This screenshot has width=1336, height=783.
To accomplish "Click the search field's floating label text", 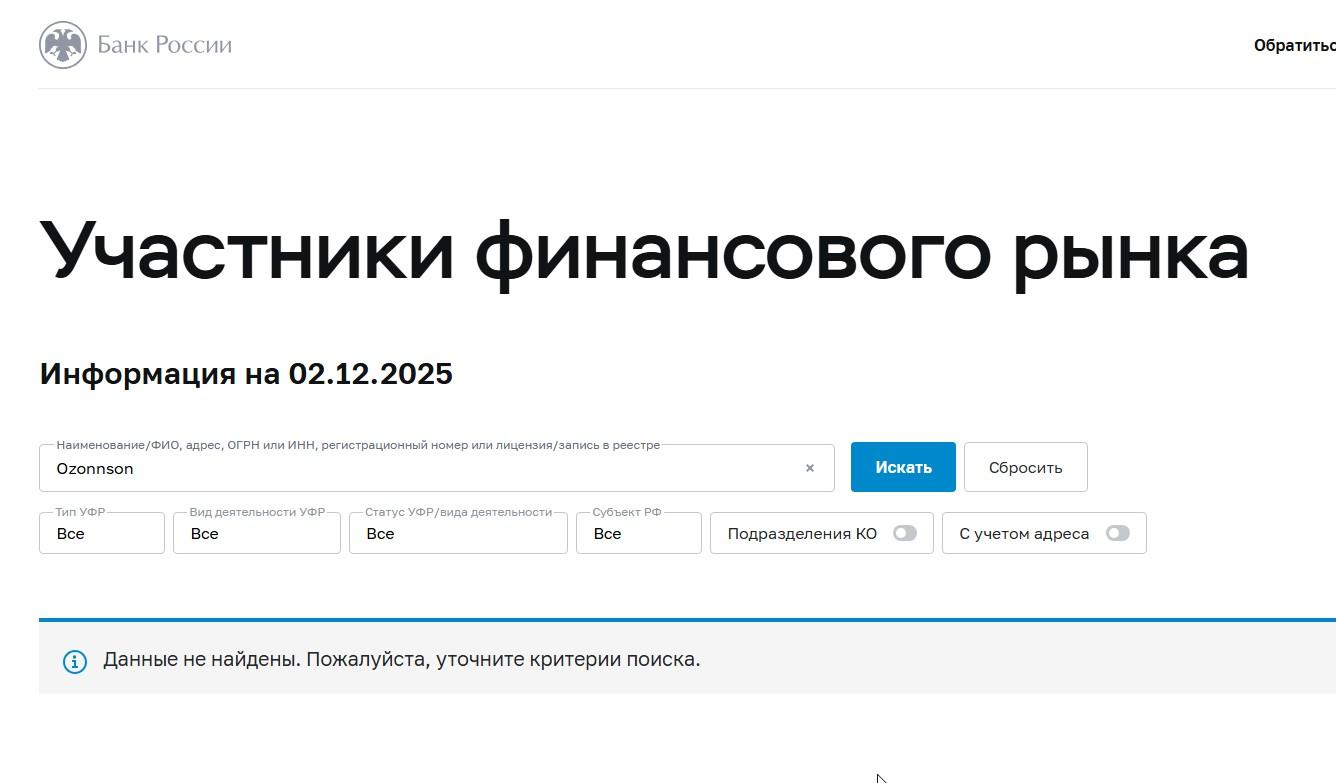I will (357, 445).
